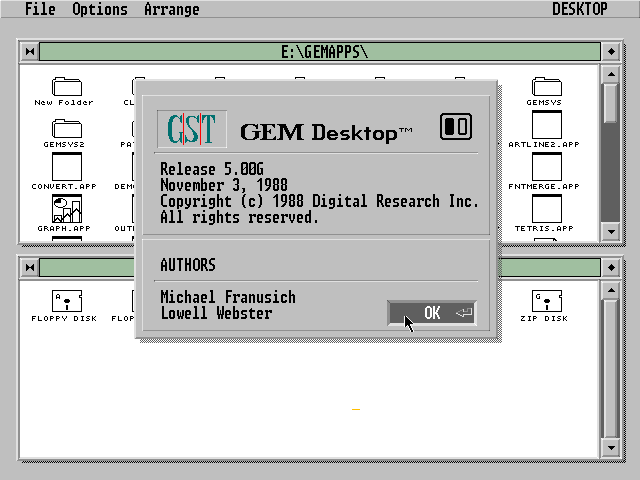Open the Arrange menu
Viewport: 640px width, 480px height.
[x=171, y=9]
